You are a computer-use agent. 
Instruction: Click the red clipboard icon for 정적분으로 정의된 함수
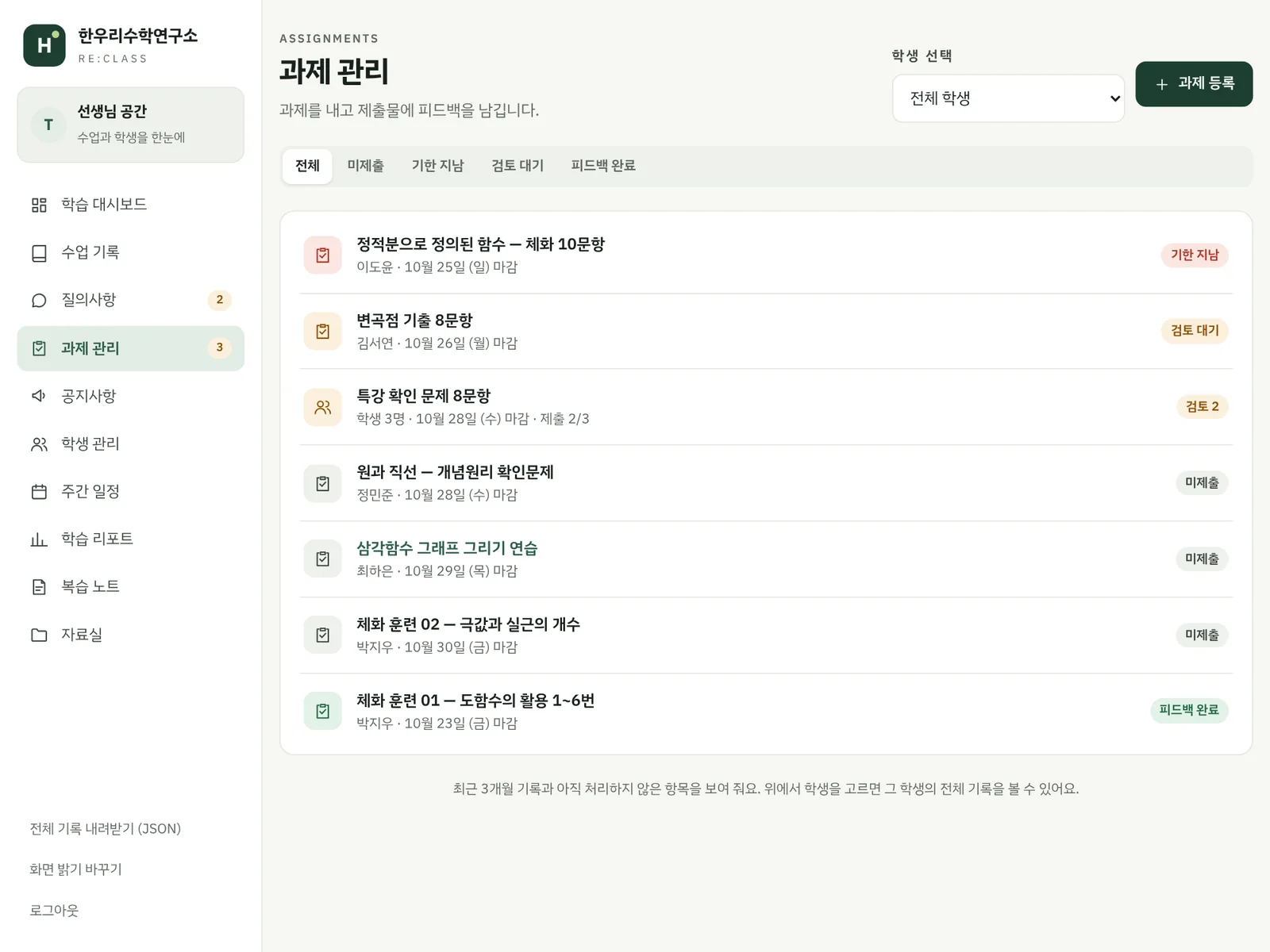pyautogui.click(x=323, y=255)
